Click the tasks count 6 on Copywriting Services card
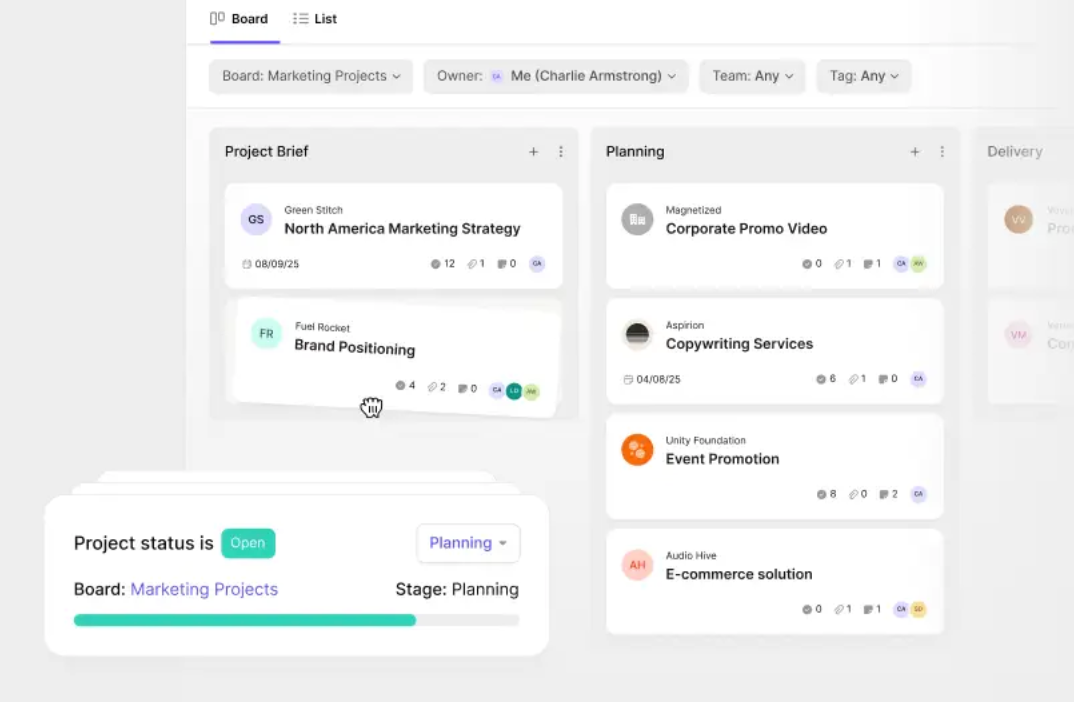 (826, 379)
